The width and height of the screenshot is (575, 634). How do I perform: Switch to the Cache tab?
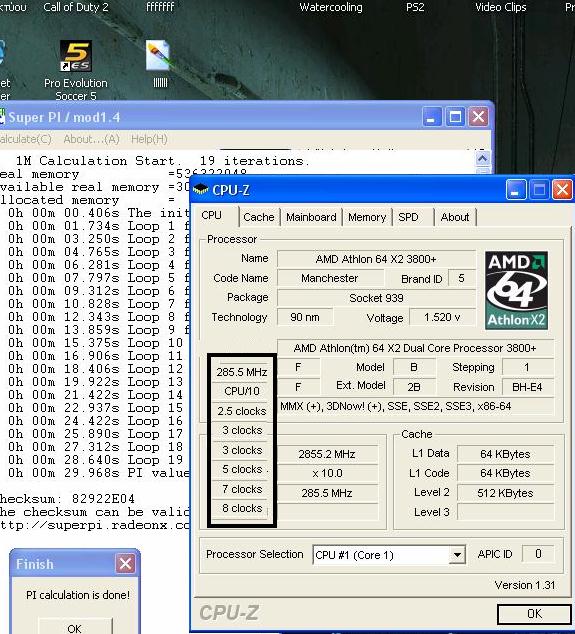[258, 217]
